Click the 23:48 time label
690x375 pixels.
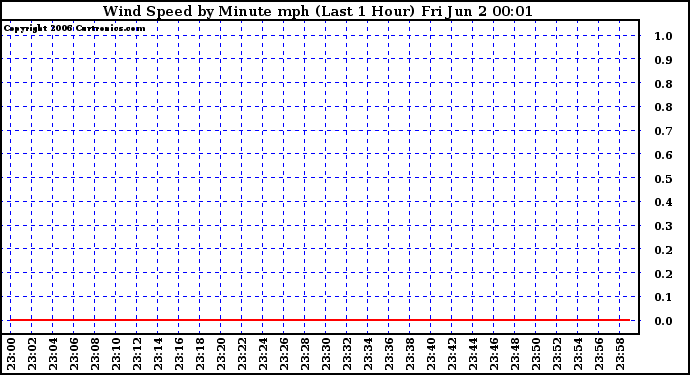click(x=515, y=354)
